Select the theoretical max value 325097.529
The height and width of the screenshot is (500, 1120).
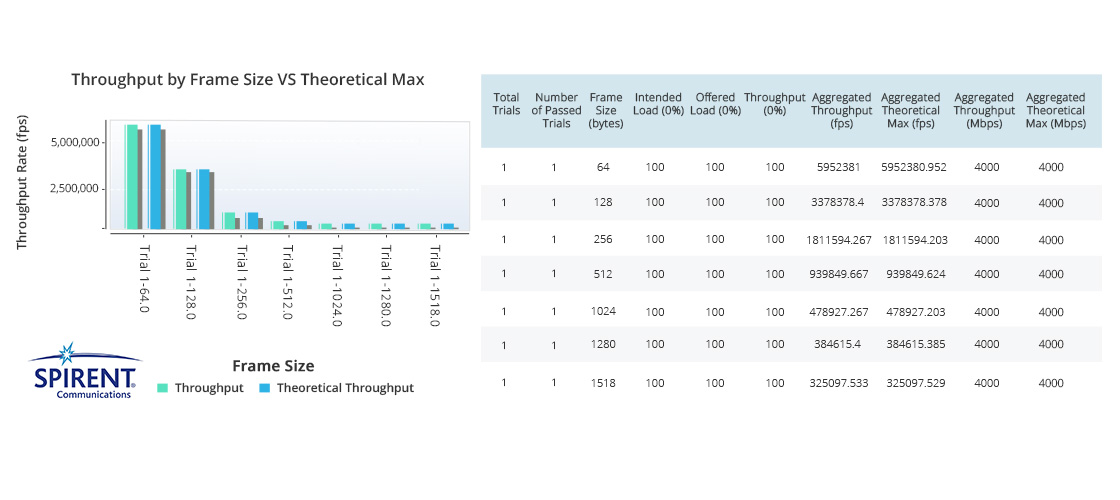916,383
